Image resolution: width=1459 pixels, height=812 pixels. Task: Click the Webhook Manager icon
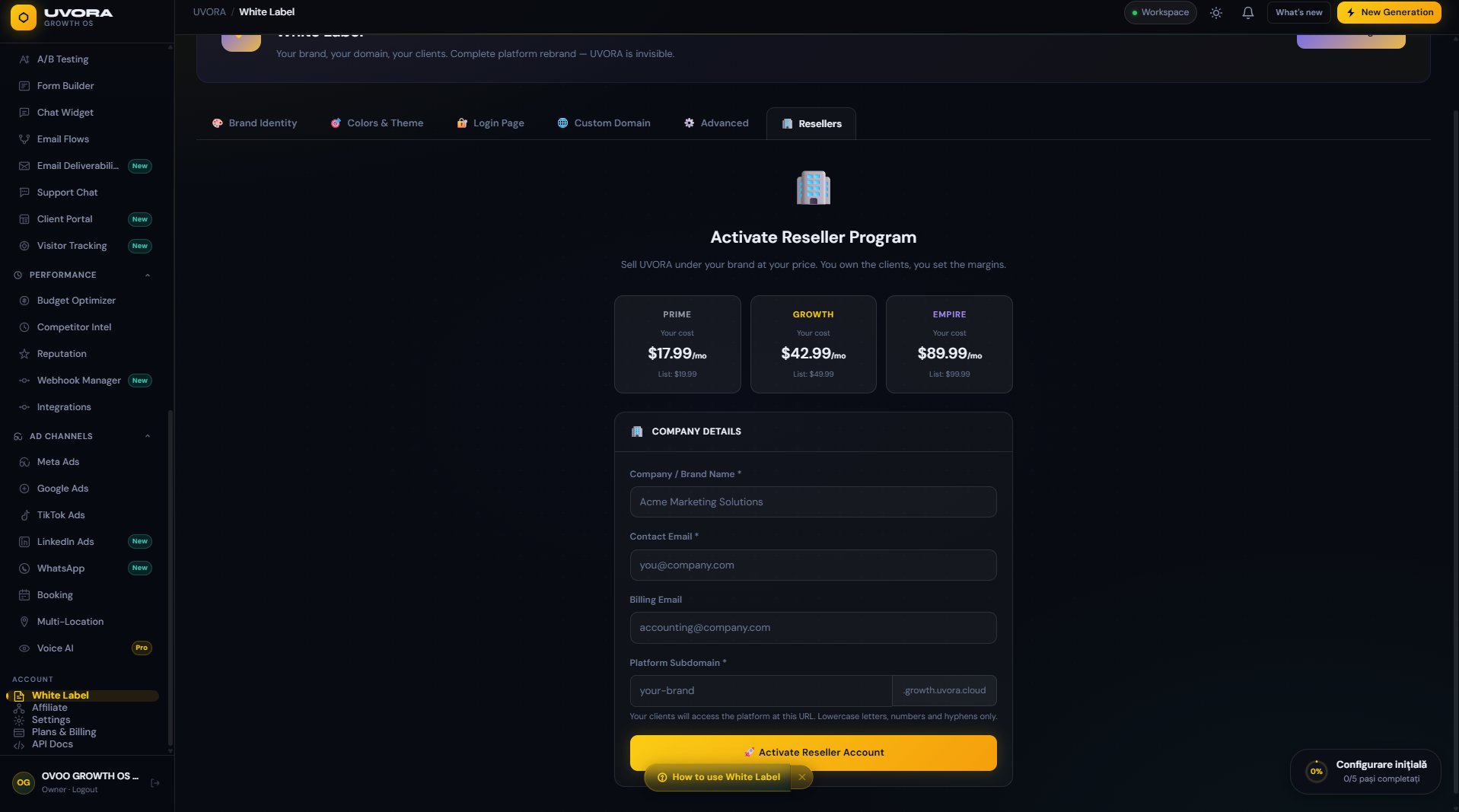tap(24, 381)
